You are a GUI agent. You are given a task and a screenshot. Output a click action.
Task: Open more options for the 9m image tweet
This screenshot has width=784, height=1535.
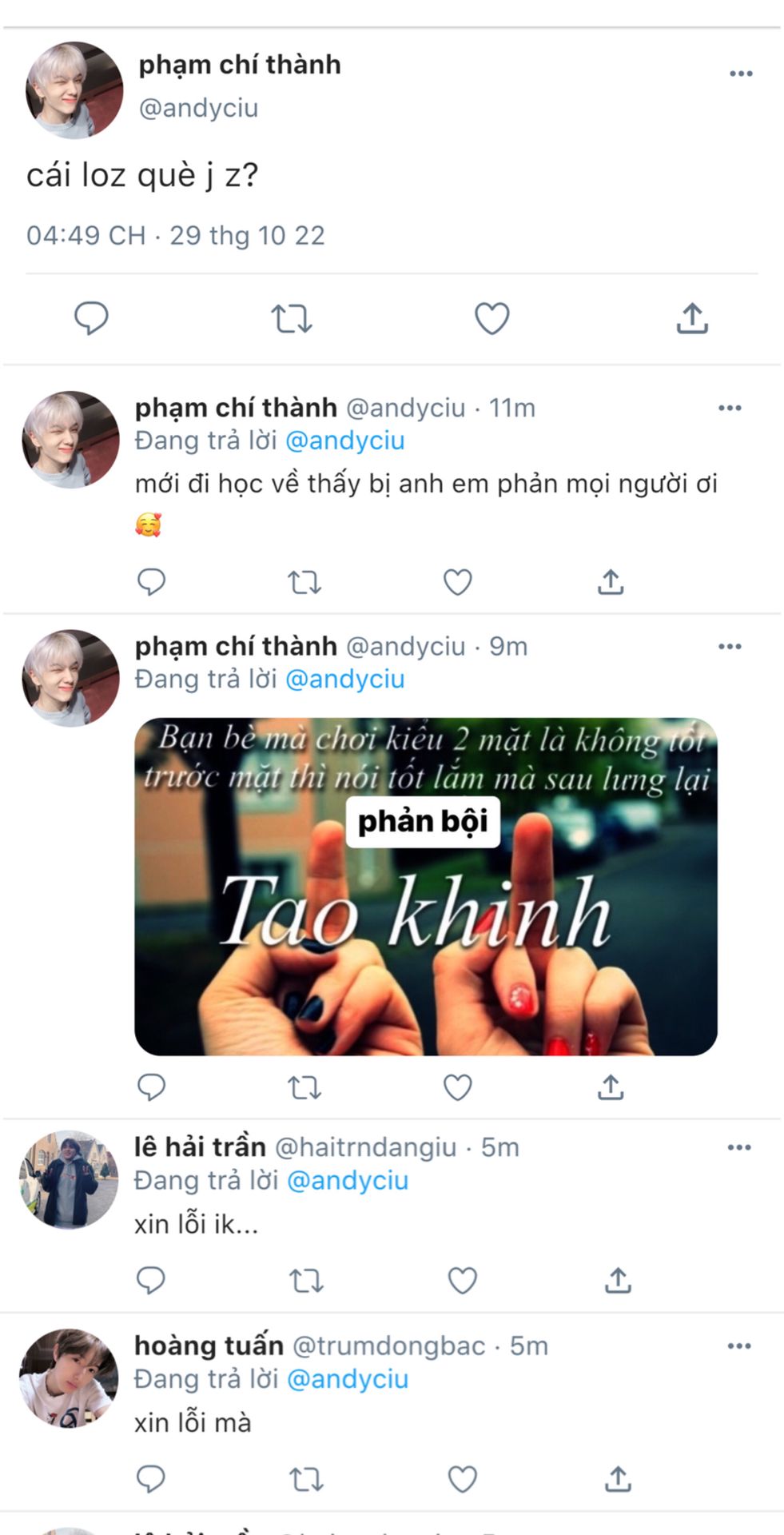[x=730, y=646]
